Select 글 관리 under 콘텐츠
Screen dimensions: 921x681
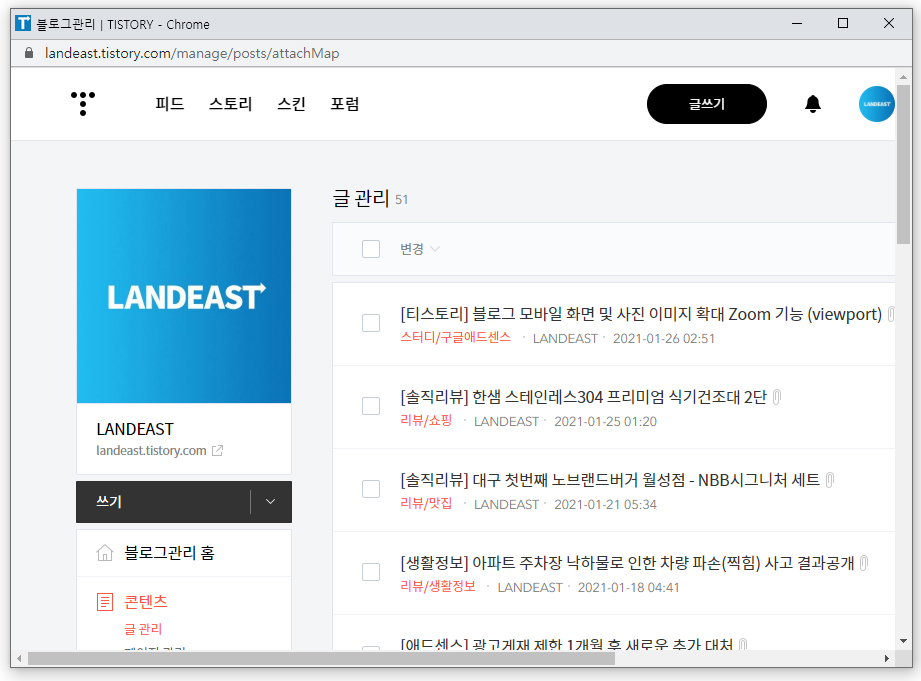tap(143, 629)
